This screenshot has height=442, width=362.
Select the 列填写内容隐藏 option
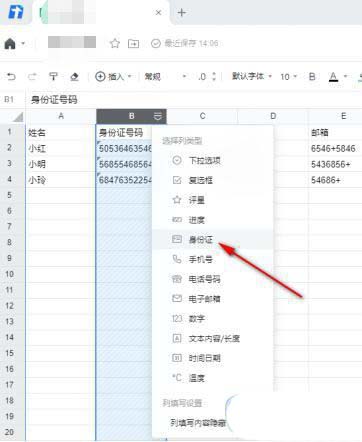pyautogui.click(x=198, y=423)
